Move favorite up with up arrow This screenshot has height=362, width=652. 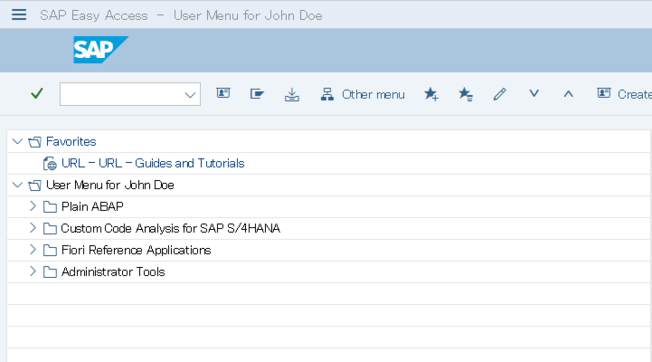[x=568, y=94]
